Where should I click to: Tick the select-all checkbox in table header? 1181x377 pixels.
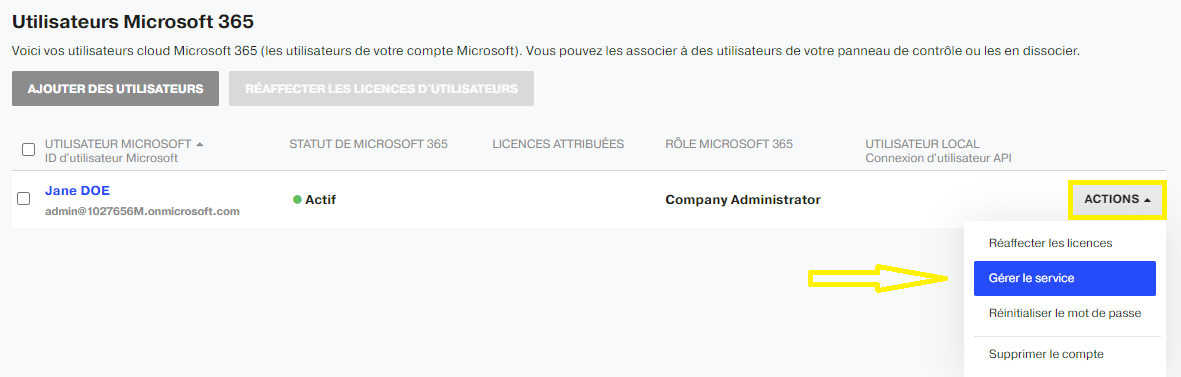click(29, 150)
